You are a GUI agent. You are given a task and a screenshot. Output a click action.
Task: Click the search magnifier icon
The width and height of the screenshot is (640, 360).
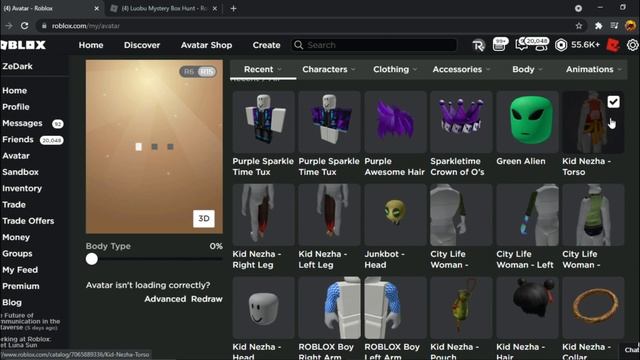pyautogui.click(x=299, y=45)
